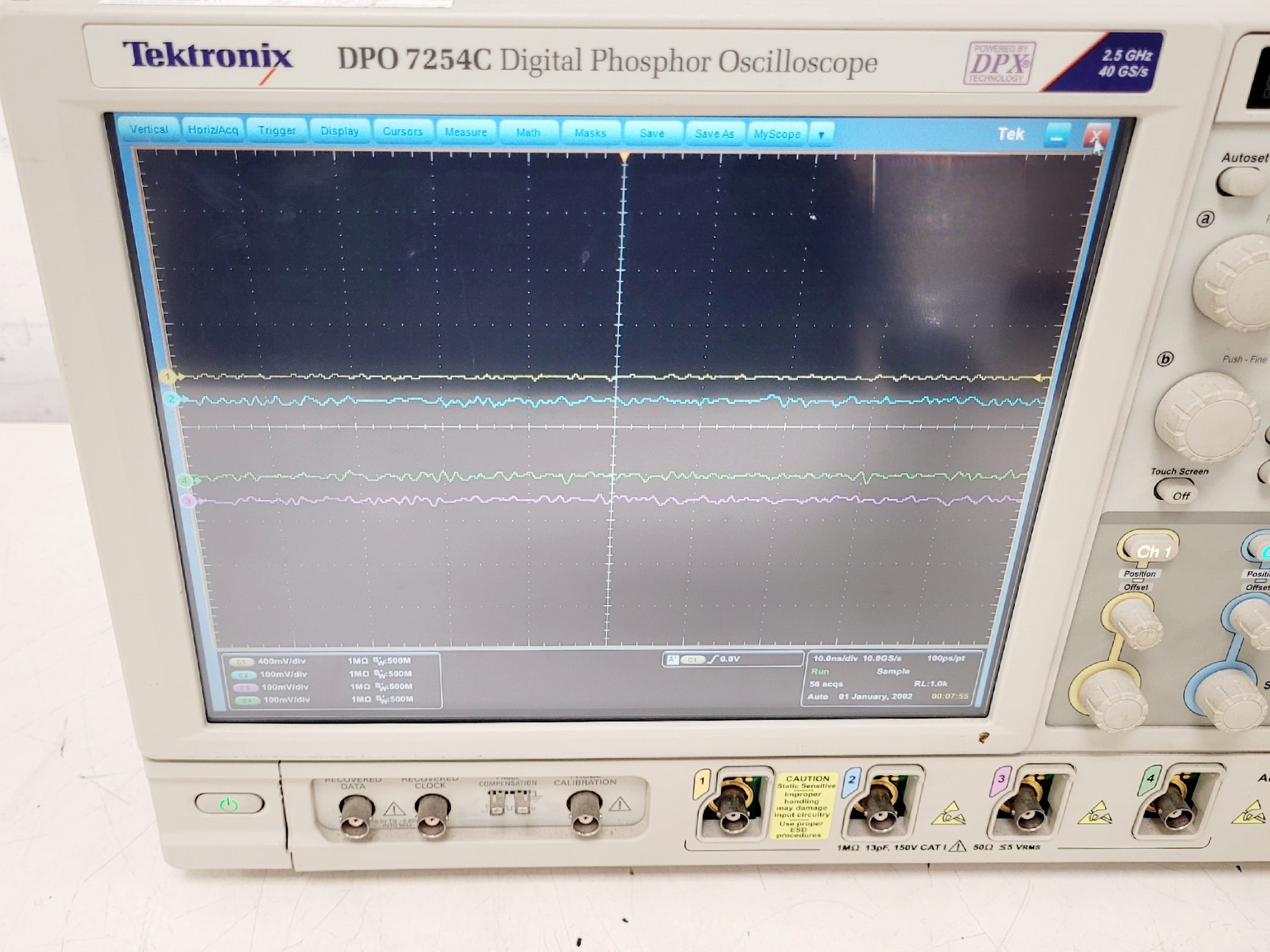Click the 10.0GS/s sample rate readout
This screenshot has width=1270, height=952.
pos(882,658)
